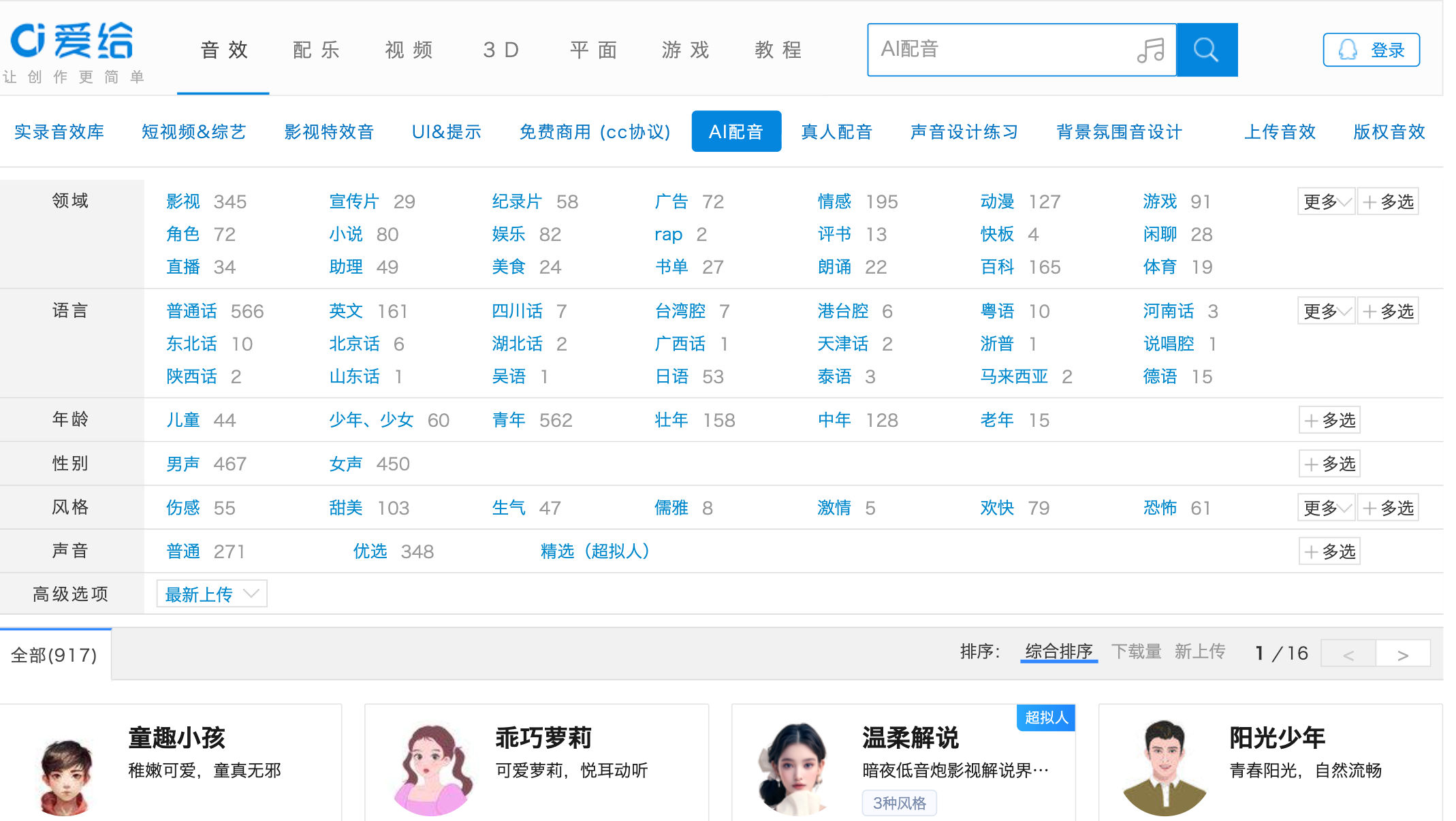Viewport: 1456px width, 821px height.
Task: Filter by 青年 age
Action: [x=509, y=420]
